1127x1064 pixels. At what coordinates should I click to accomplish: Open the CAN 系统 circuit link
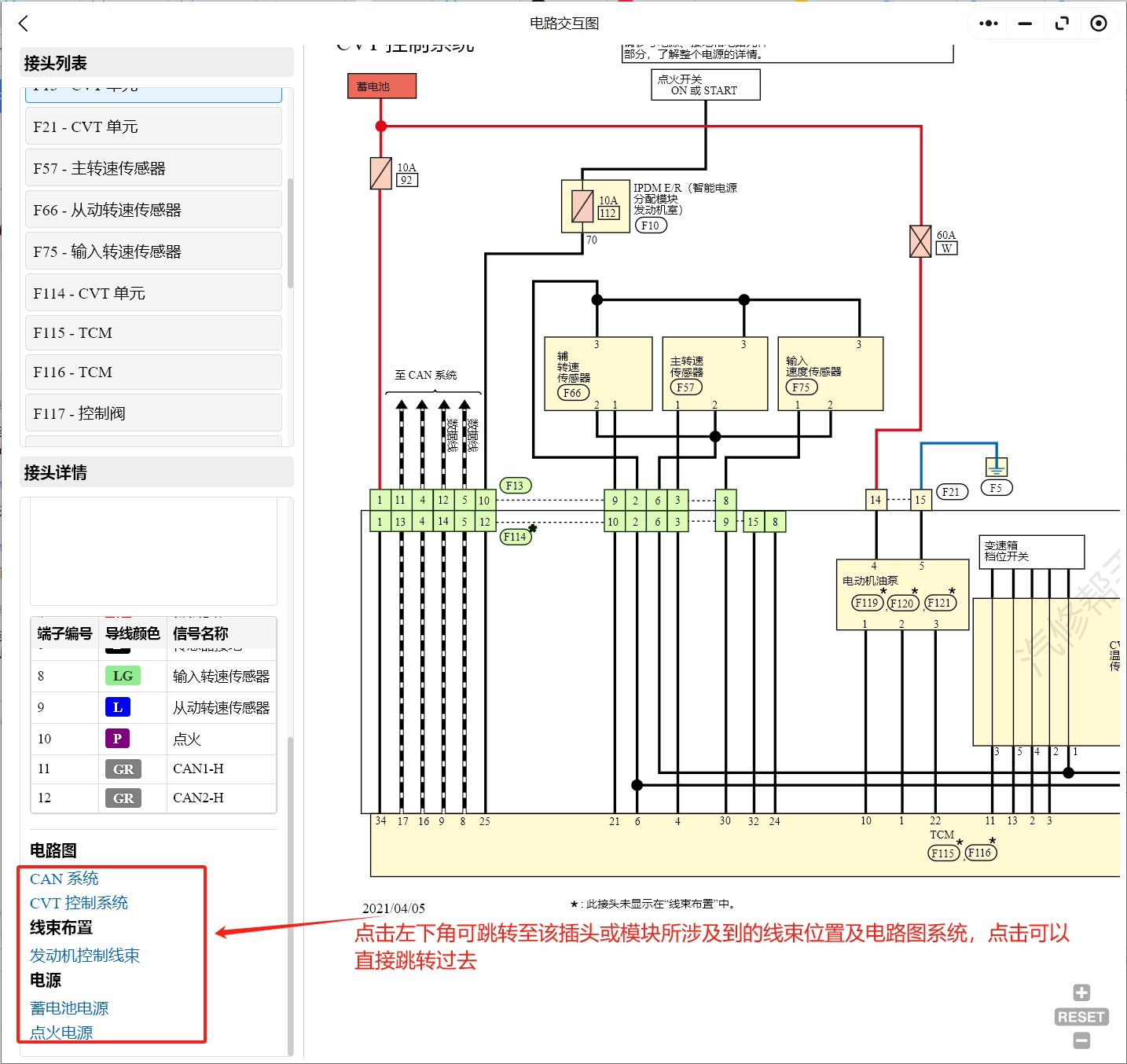tap(63, 879)
